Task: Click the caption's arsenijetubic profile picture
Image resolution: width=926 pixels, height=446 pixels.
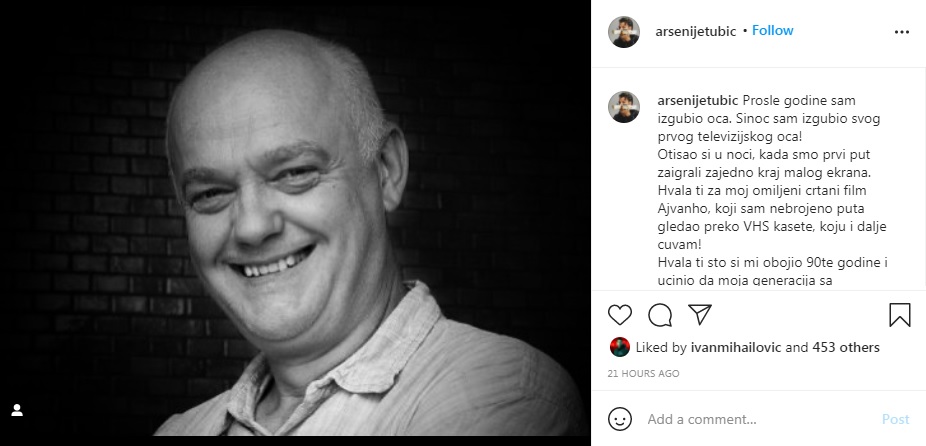Action: pyautogui.click(x=624, y=107)
